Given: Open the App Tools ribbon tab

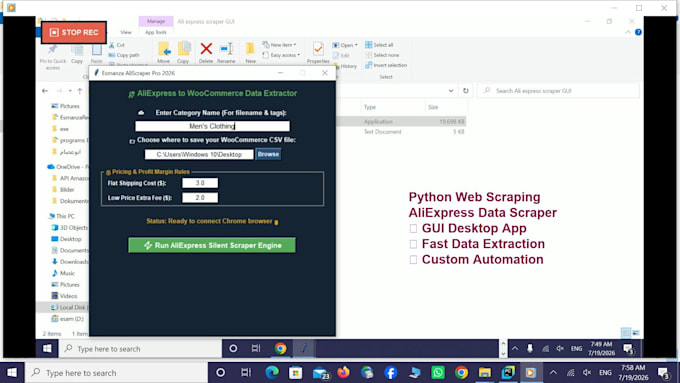Looking at the screenshot, I should pyautogui.click(x=156, y=32).
